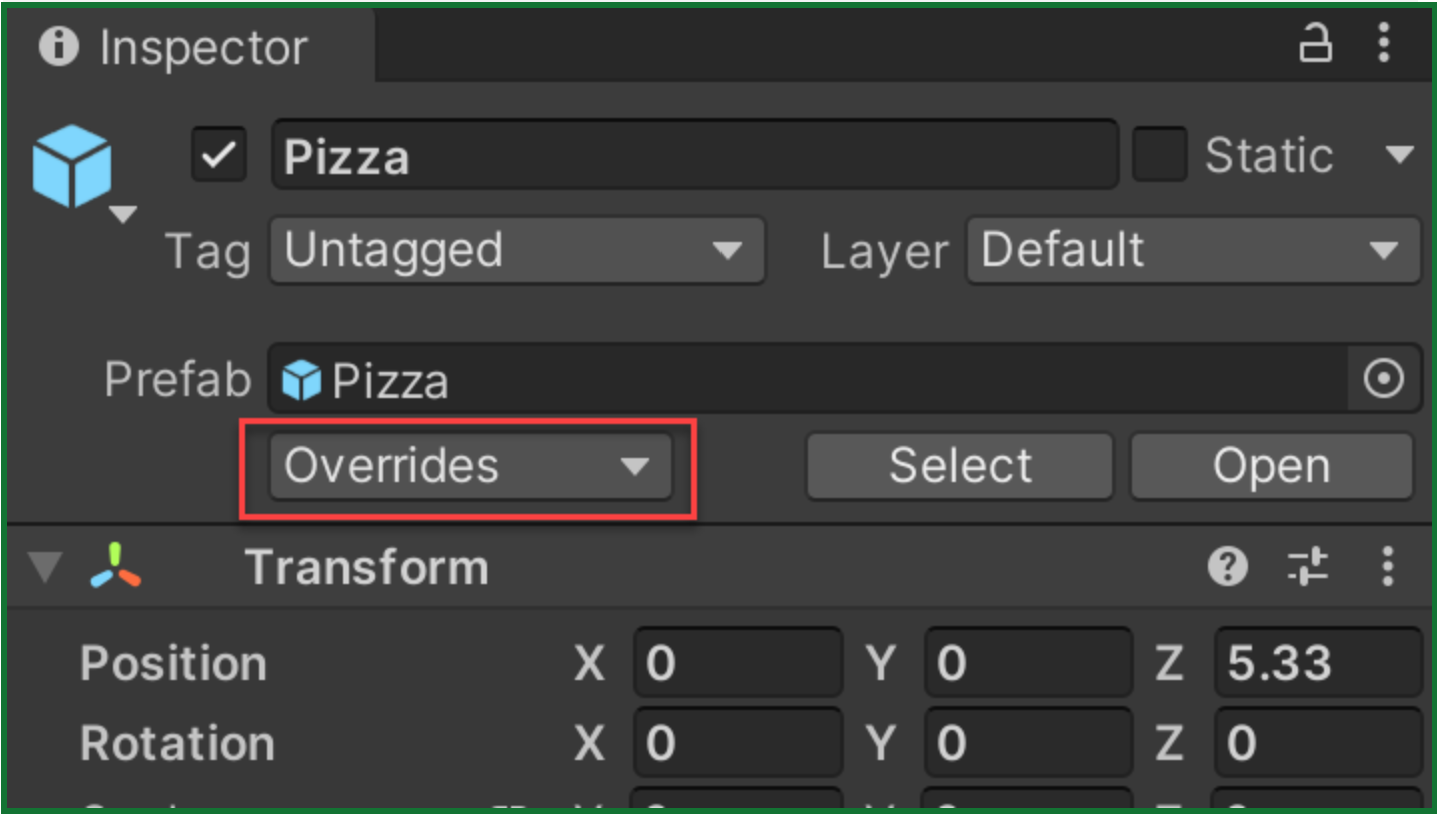Open the prefab Overrides dropdown
The height and width of the screenshot is (820, 1438).
(x=470, y=467)
